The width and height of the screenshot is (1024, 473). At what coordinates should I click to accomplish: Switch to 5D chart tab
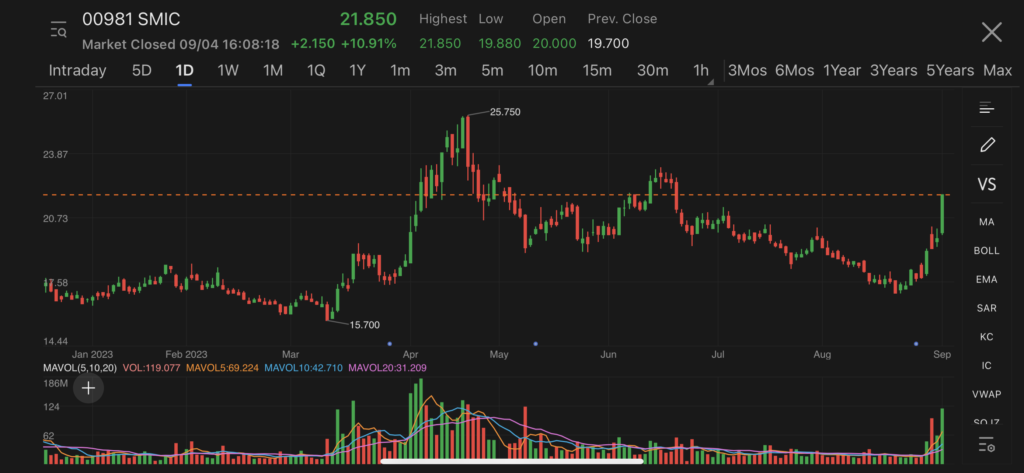click(142, 71)
